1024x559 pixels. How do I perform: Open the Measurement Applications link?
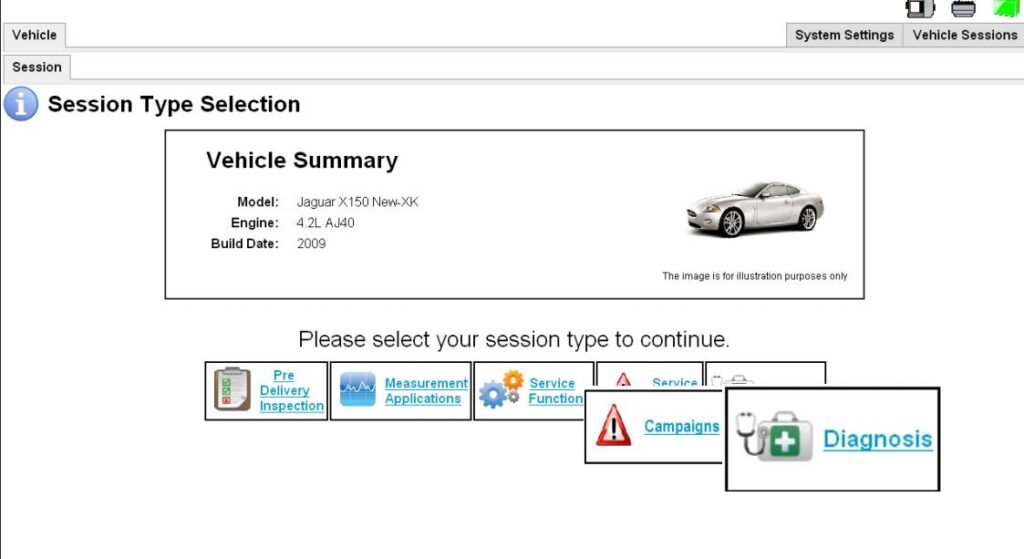point(425,391)
